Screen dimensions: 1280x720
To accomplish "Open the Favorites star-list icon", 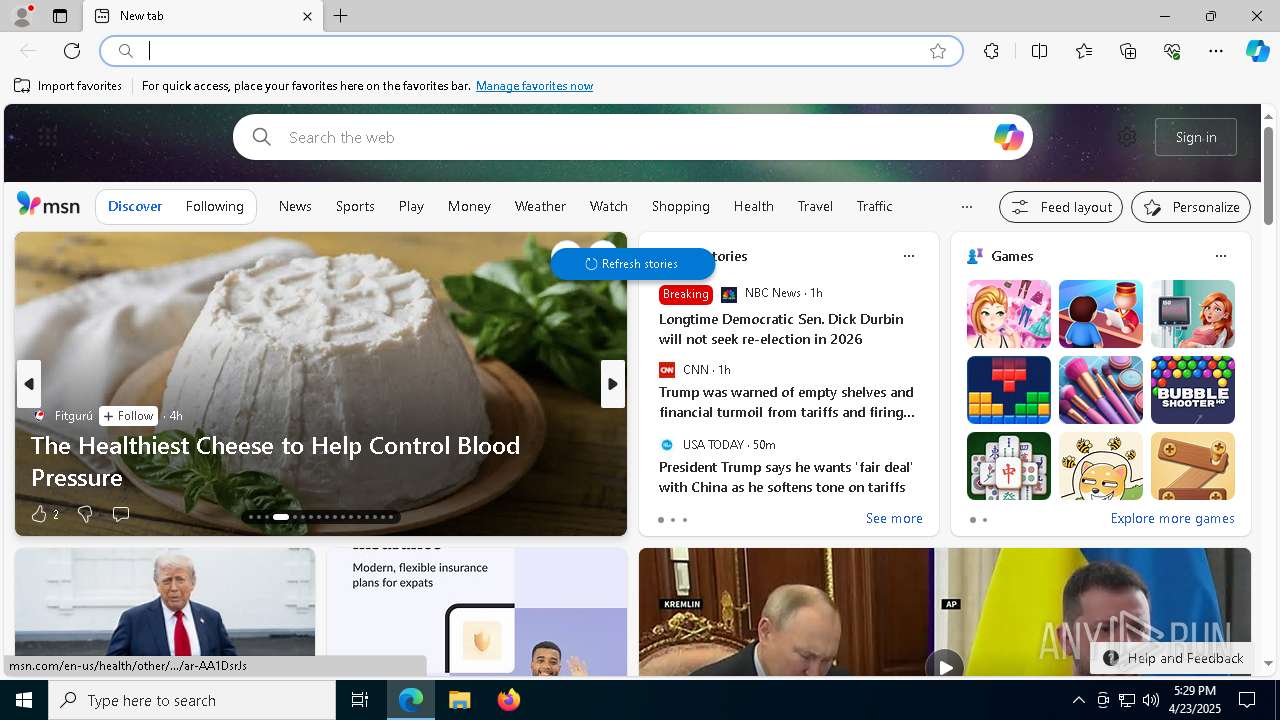I will click(1084, 51).
